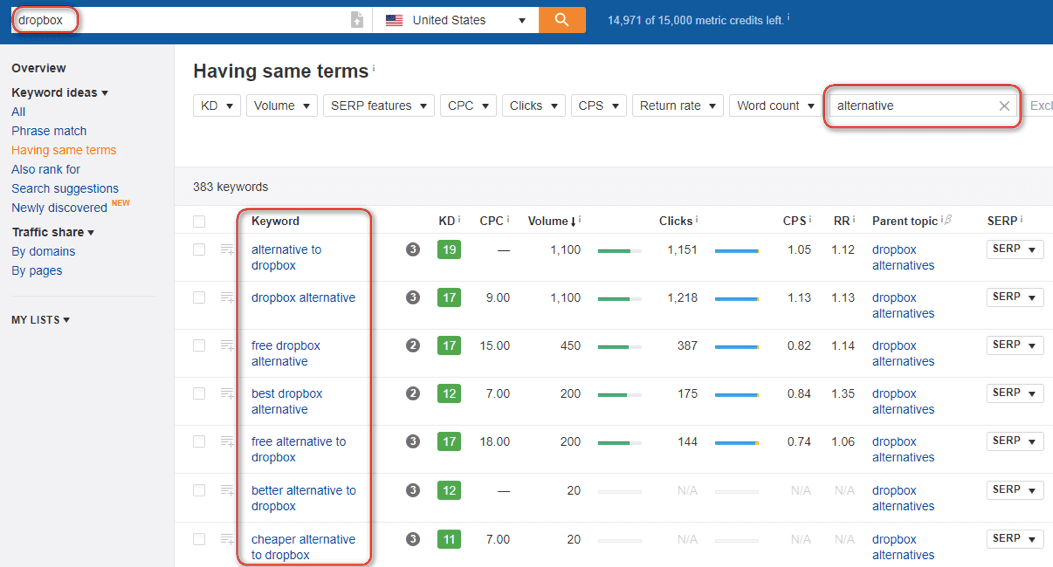Image resolution: width=1053 pixels, height=567 pixels.
Task: Toggle the select-all keywords checkbox
Action: click(x=199, y=222)
